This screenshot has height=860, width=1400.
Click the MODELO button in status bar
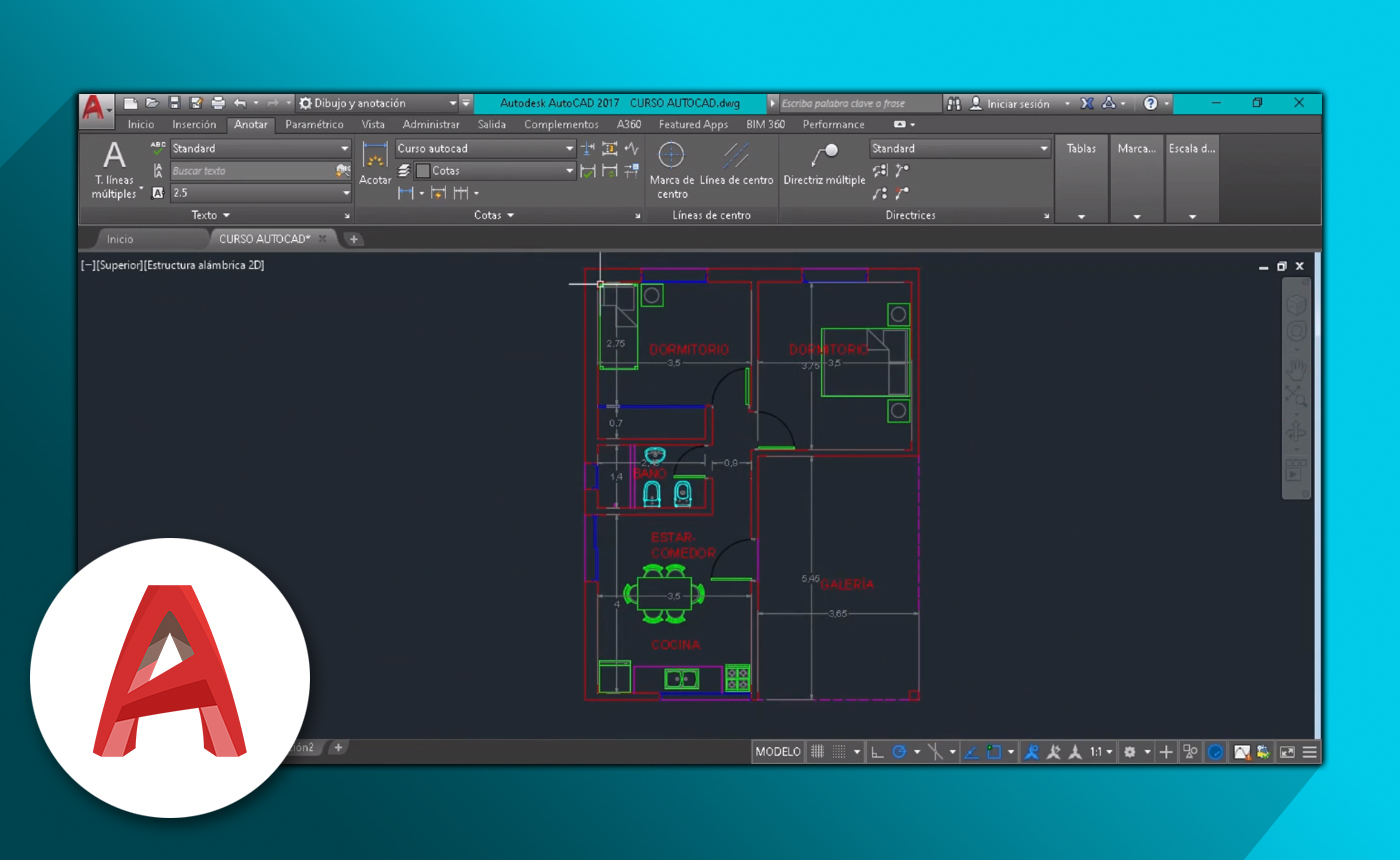point(778,752)
